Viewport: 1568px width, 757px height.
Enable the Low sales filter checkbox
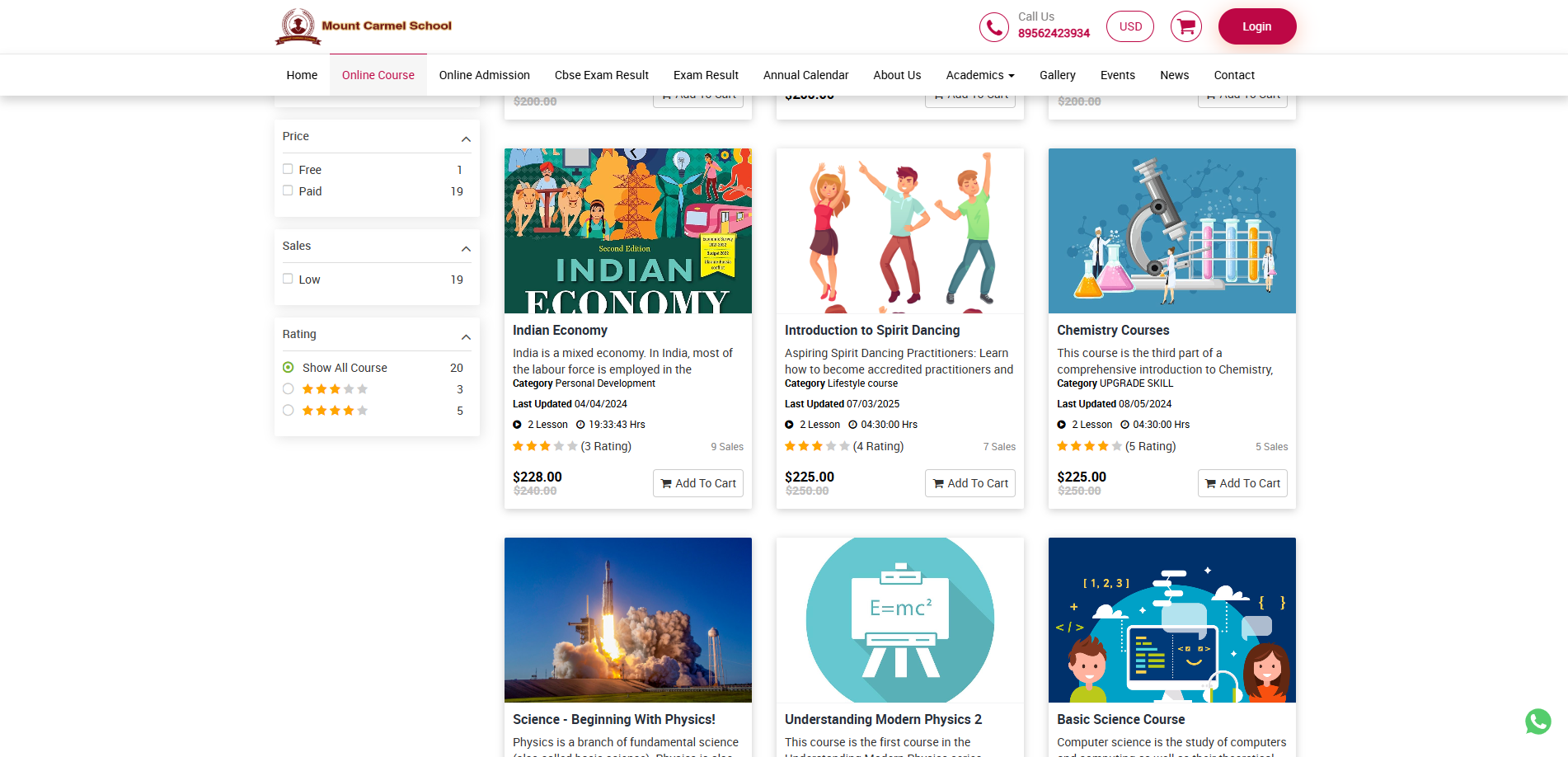coord(288,279)
